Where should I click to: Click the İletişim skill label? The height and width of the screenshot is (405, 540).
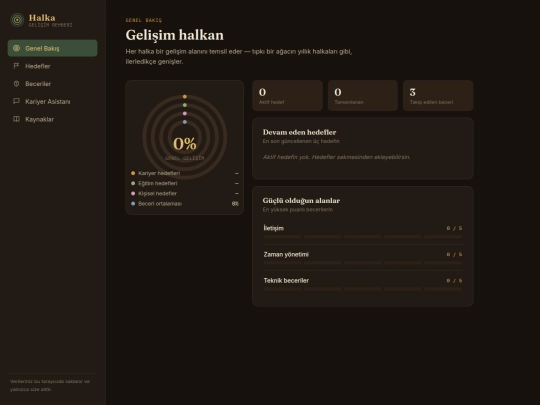point(274,228)
